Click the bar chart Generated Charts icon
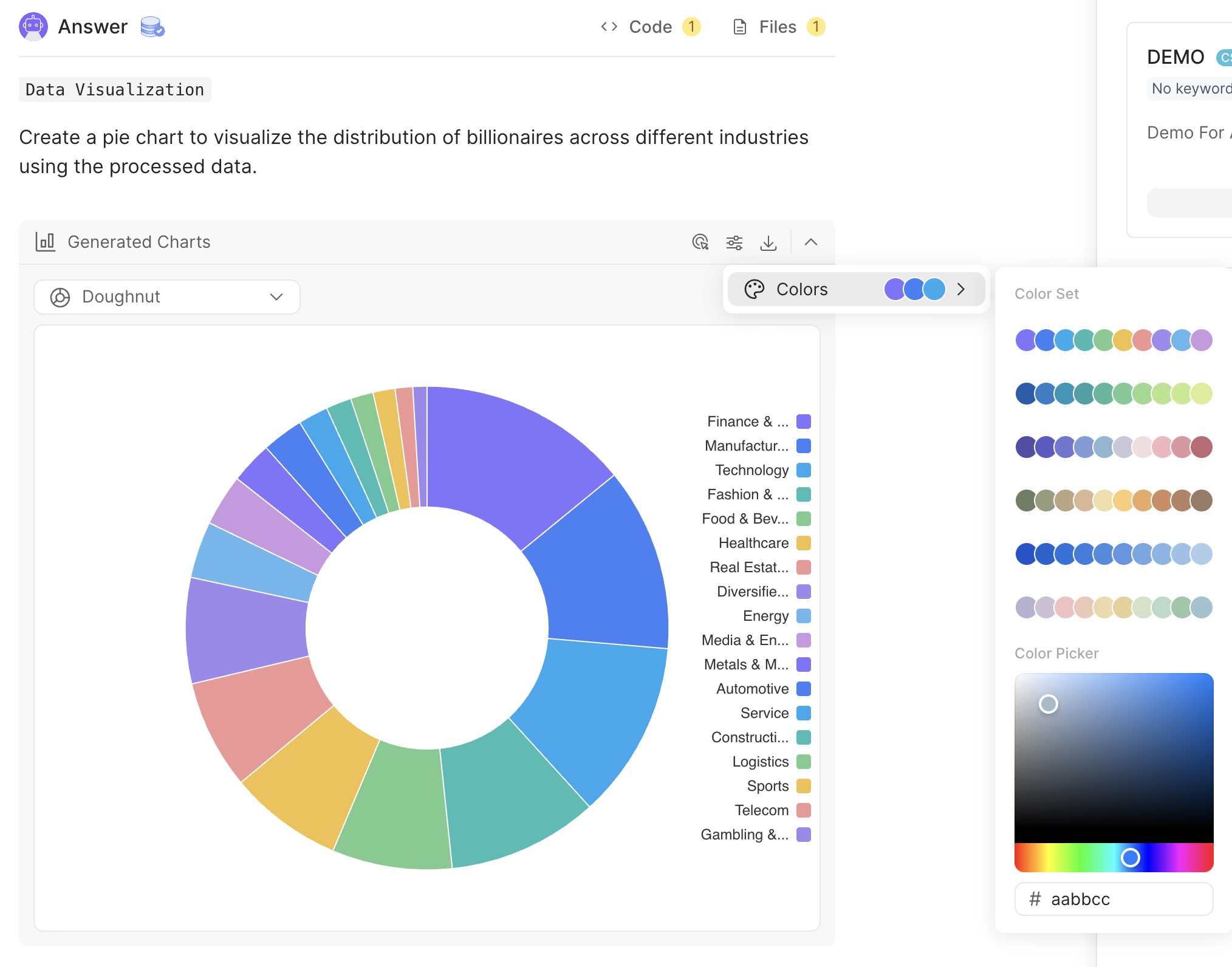 coord(46,242)
